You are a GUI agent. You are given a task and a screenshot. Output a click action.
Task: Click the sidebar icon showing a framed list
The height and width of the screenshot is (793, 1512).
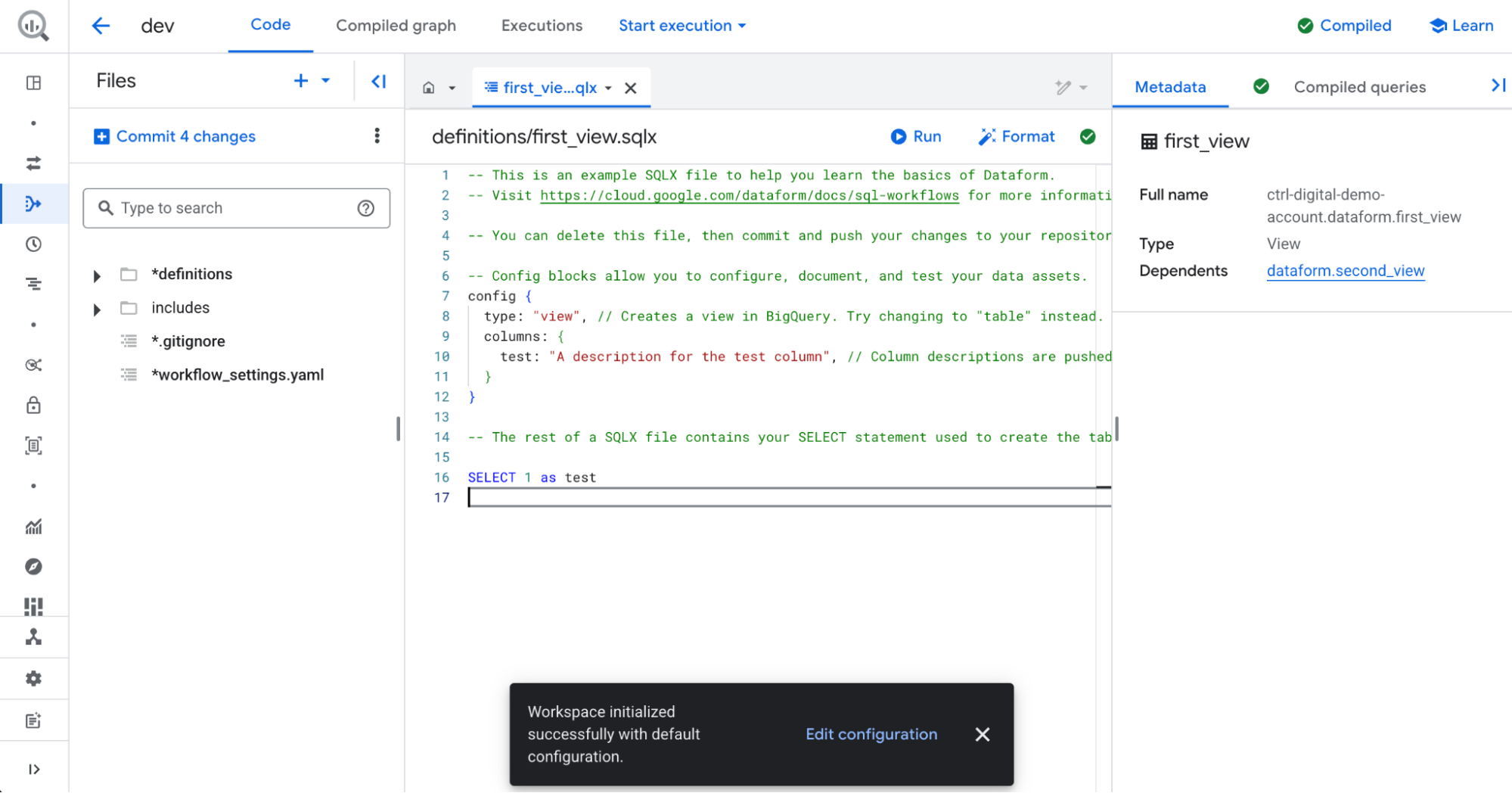click(33, 446)
